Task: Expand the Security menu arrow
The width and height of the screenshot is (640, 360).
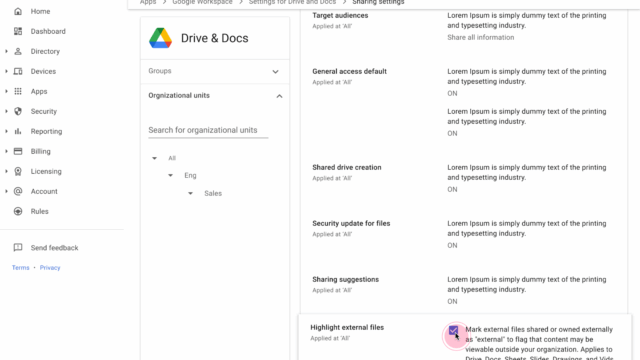Action: point(6,111)
